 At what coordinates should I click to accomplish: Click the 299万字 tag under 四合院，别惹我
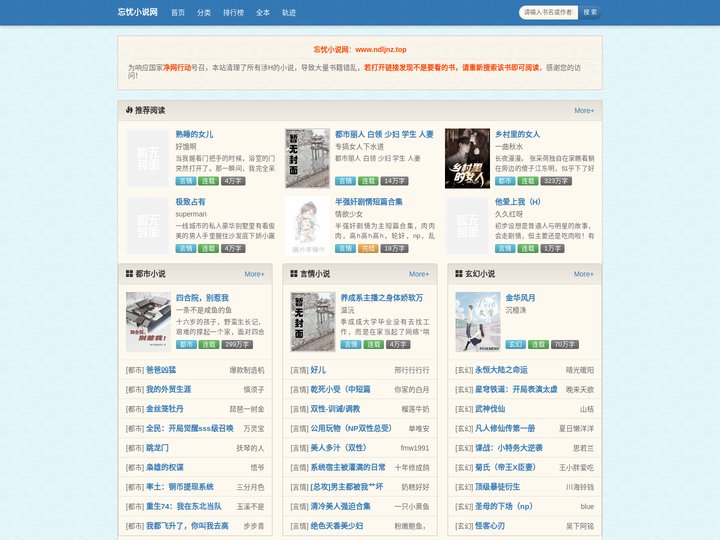pos(237,344)
